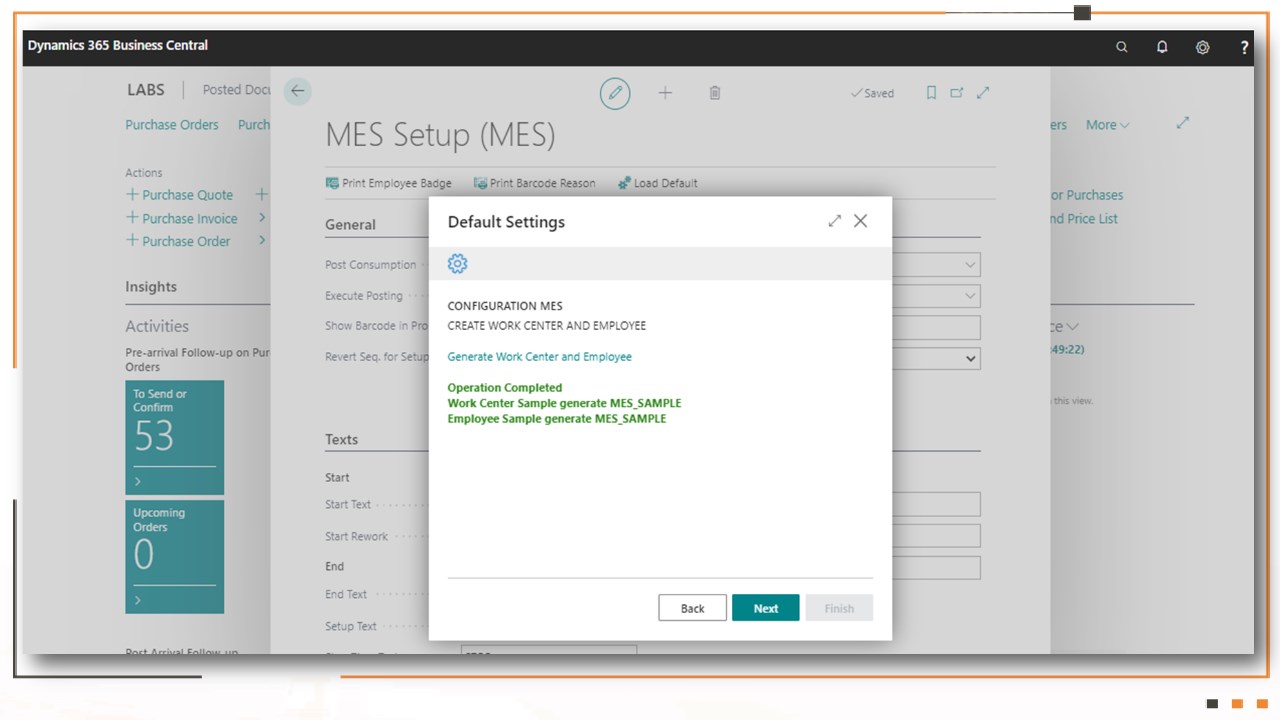Click Load Default action
Screen dimensions: 1280x720
(658, 183)
